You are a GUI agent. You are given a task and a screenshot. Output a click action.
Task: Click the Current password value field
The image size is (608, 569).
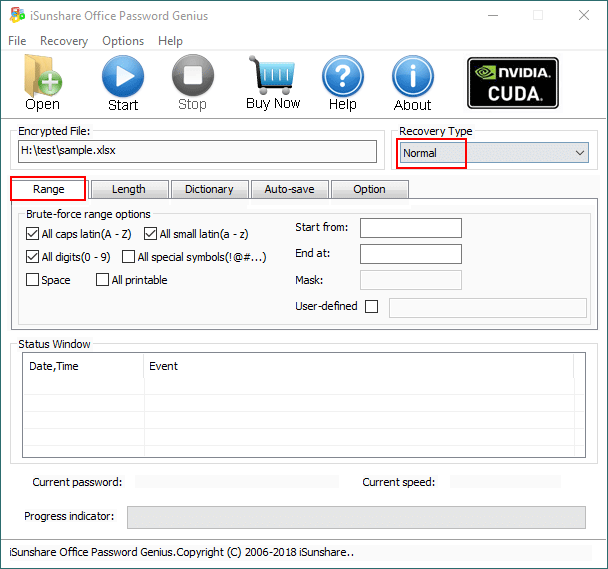pos(237,482)
